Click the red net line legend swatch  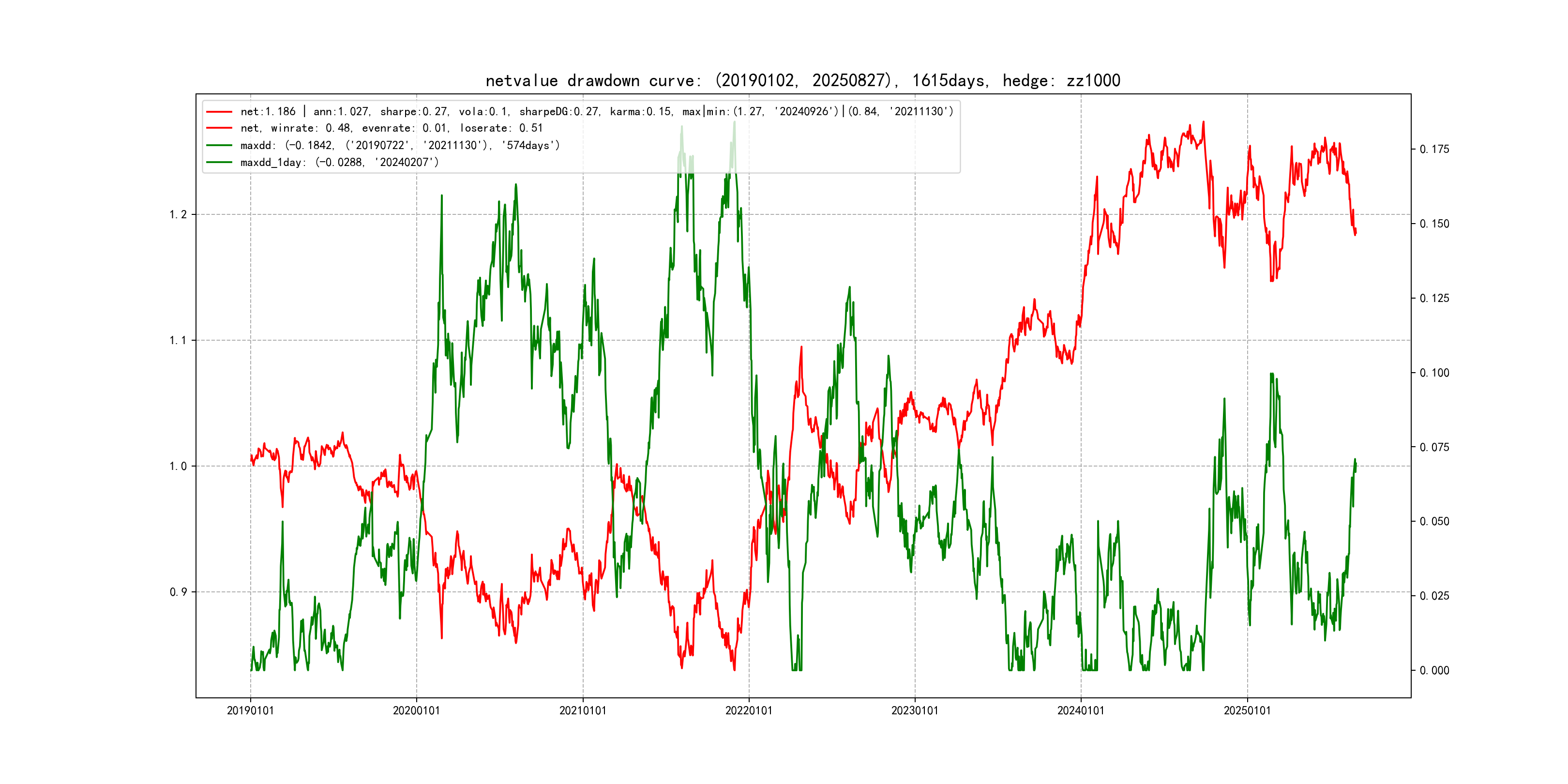coord(219,112)
